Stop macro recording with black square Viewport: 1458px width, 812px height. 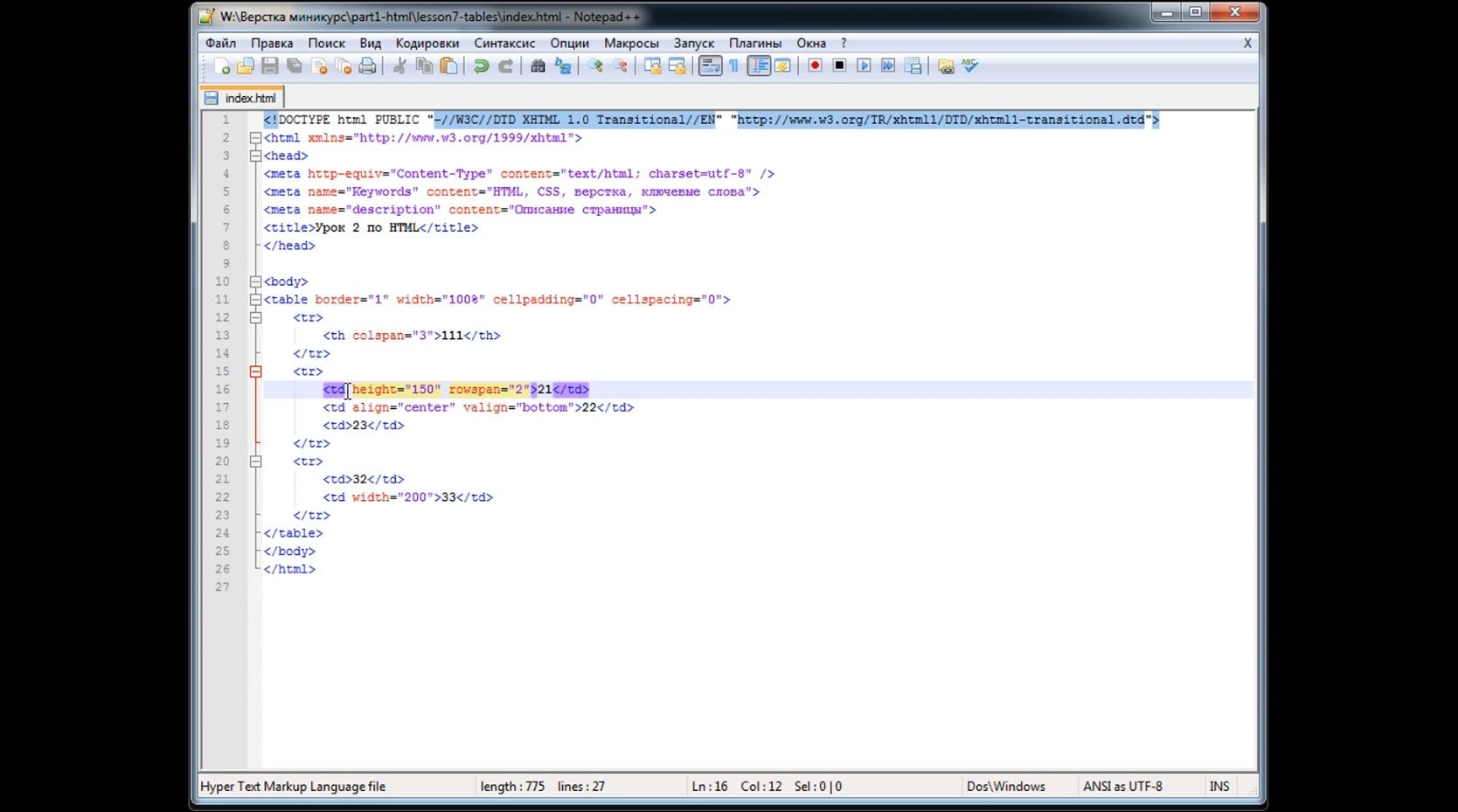pos(839,66)
